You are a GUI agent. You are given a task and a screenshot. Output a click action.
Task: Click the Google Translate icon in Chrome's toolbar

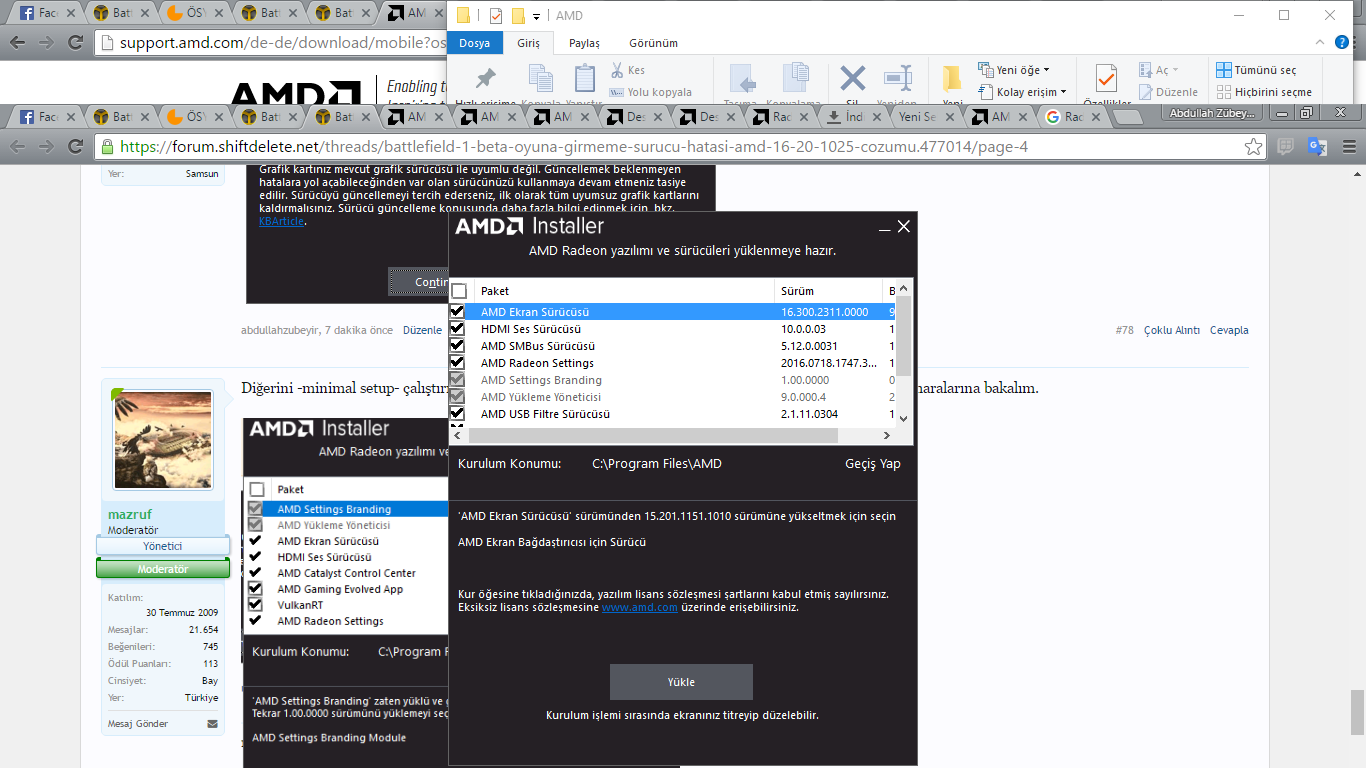pyautogui.click(x=1317, y=147)
